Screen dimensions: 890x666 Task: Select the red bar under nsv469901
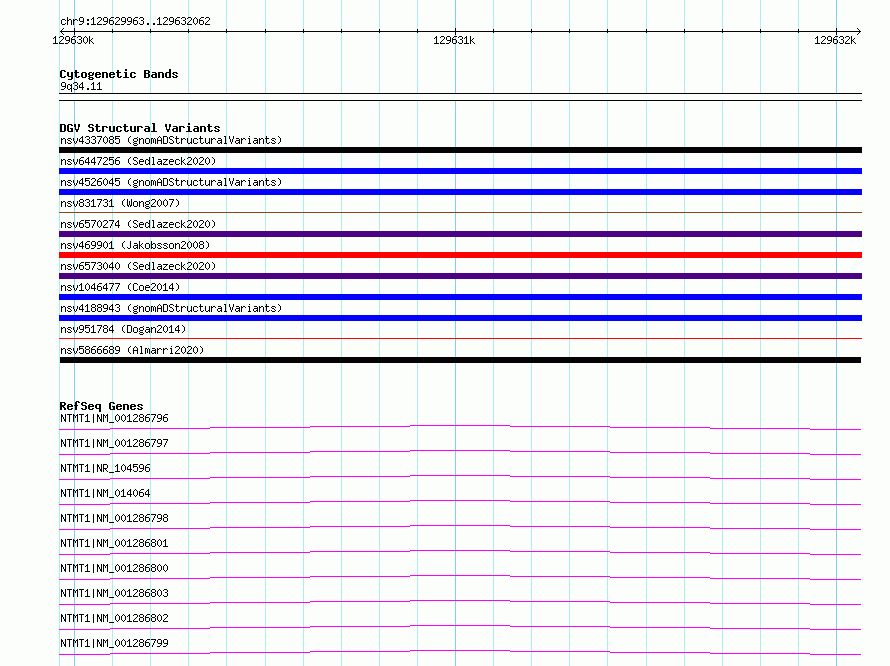[460, 255]
